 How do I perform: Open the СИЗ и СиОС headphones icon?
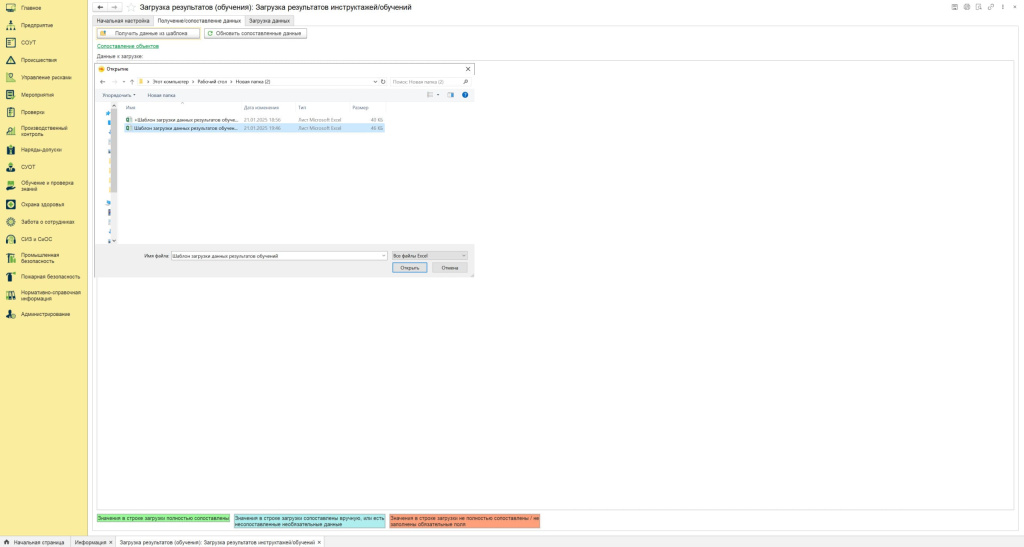(x=10, y=239)
